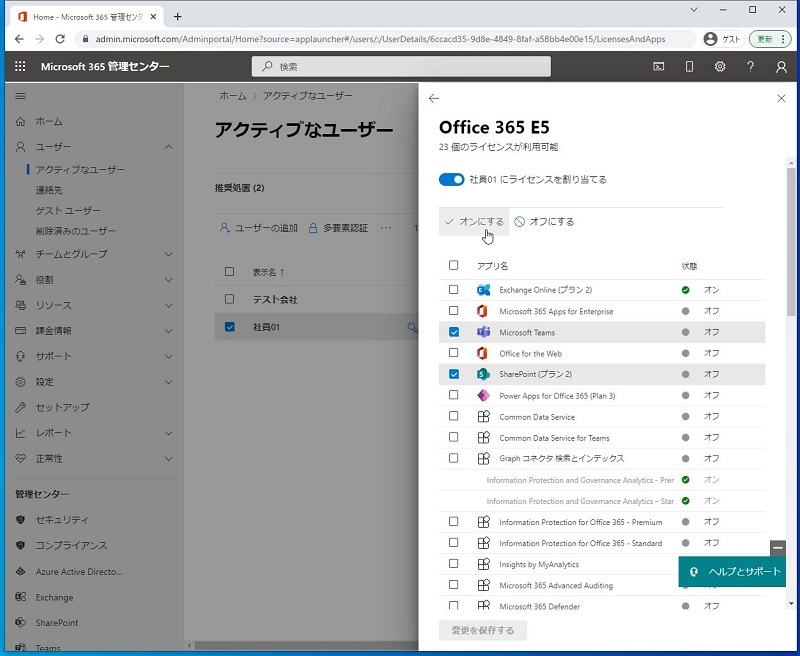Image resolution: width=800 pixels, height=656 pixels.
Task: Open the app launcher waffle icon
Action: click(20, 66)
